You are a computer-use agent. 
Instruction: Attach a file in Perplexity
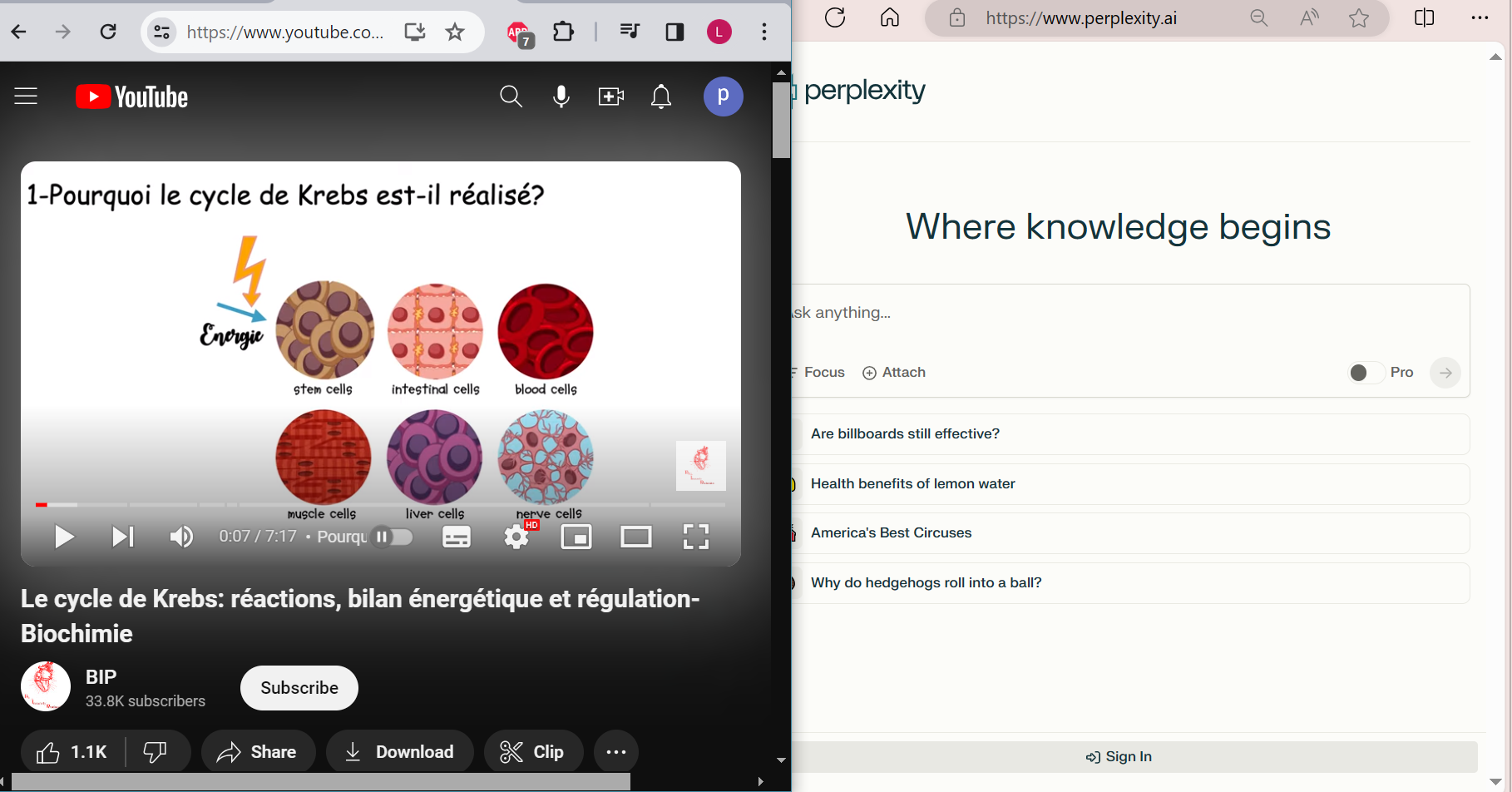click(894, 373)
